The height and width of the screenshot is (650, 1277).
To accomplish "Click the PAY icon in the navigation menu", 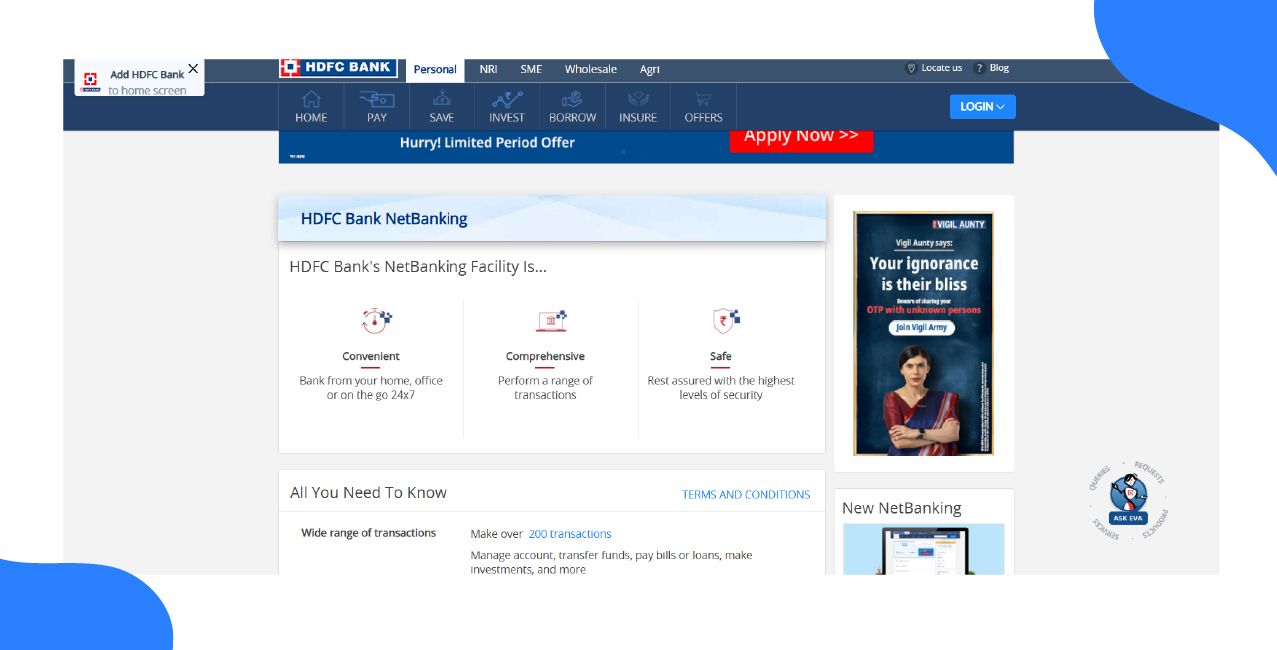I will (x=375, y=100).
